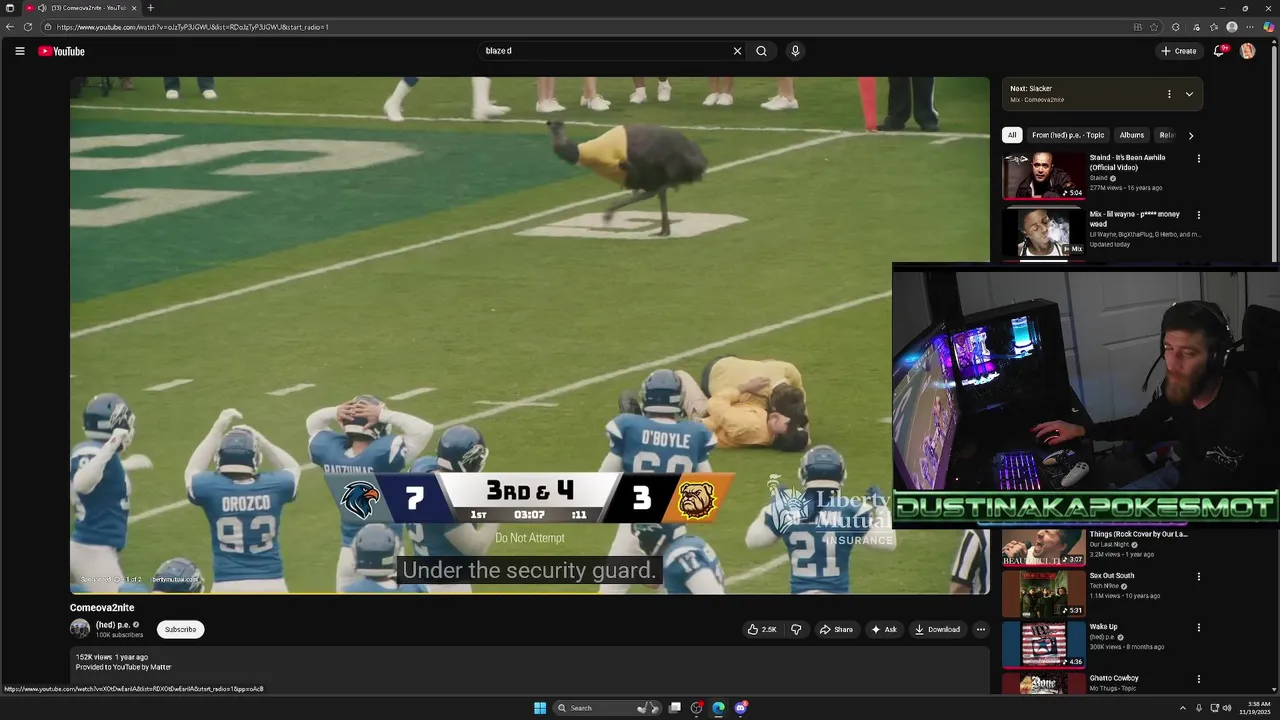Open Discord from the taskbar
Screen dimensions: 1280x720
click(741, 708)
